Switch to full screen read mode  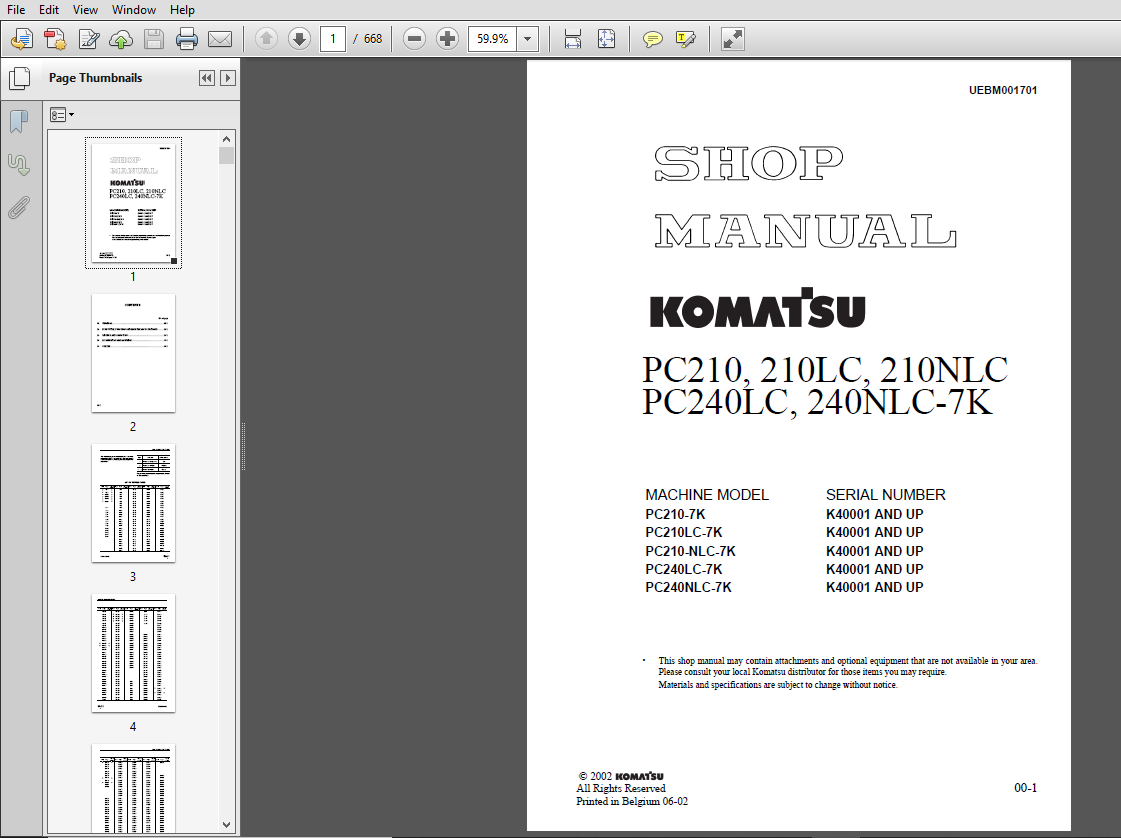click(x=732, y=39)
